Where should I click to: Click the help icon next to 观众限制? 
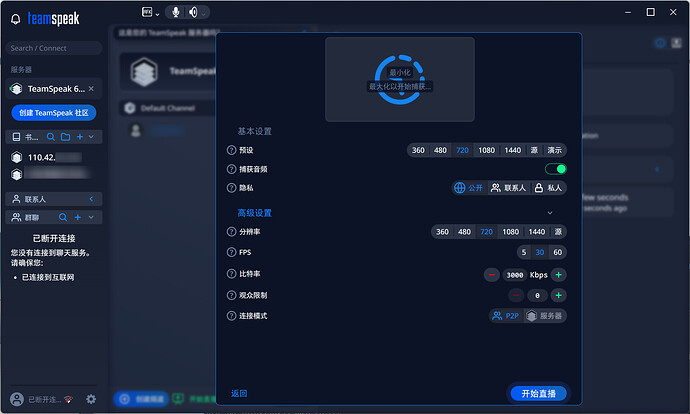(231, 295)
